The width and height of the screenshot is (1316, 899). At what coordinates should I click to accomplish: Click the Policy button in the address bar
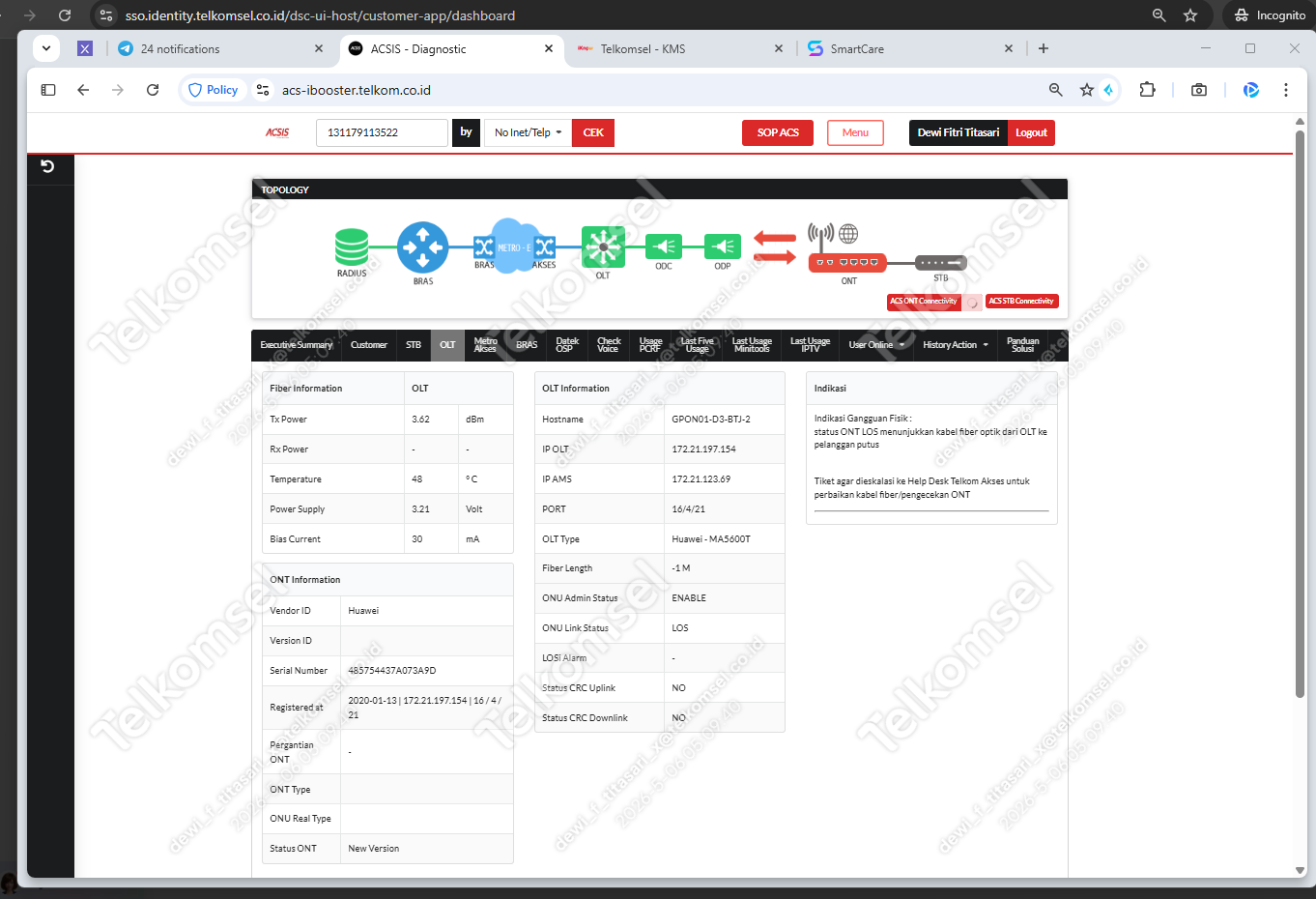coord(214,90)
